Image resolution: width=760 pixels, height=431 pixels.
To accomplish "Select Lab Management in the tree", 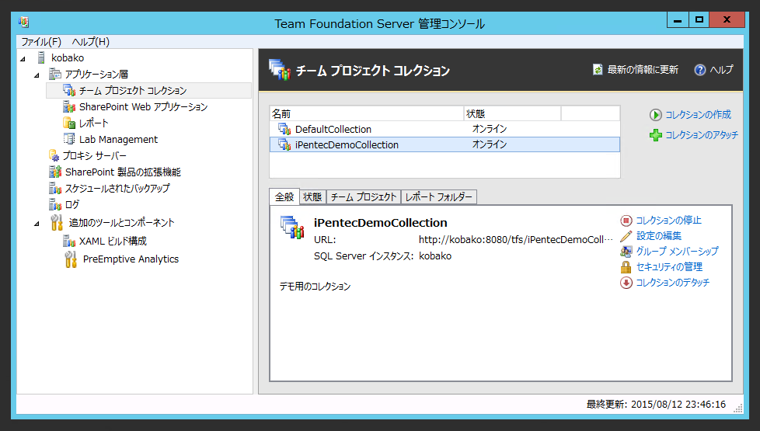I will tap(118, 140).
